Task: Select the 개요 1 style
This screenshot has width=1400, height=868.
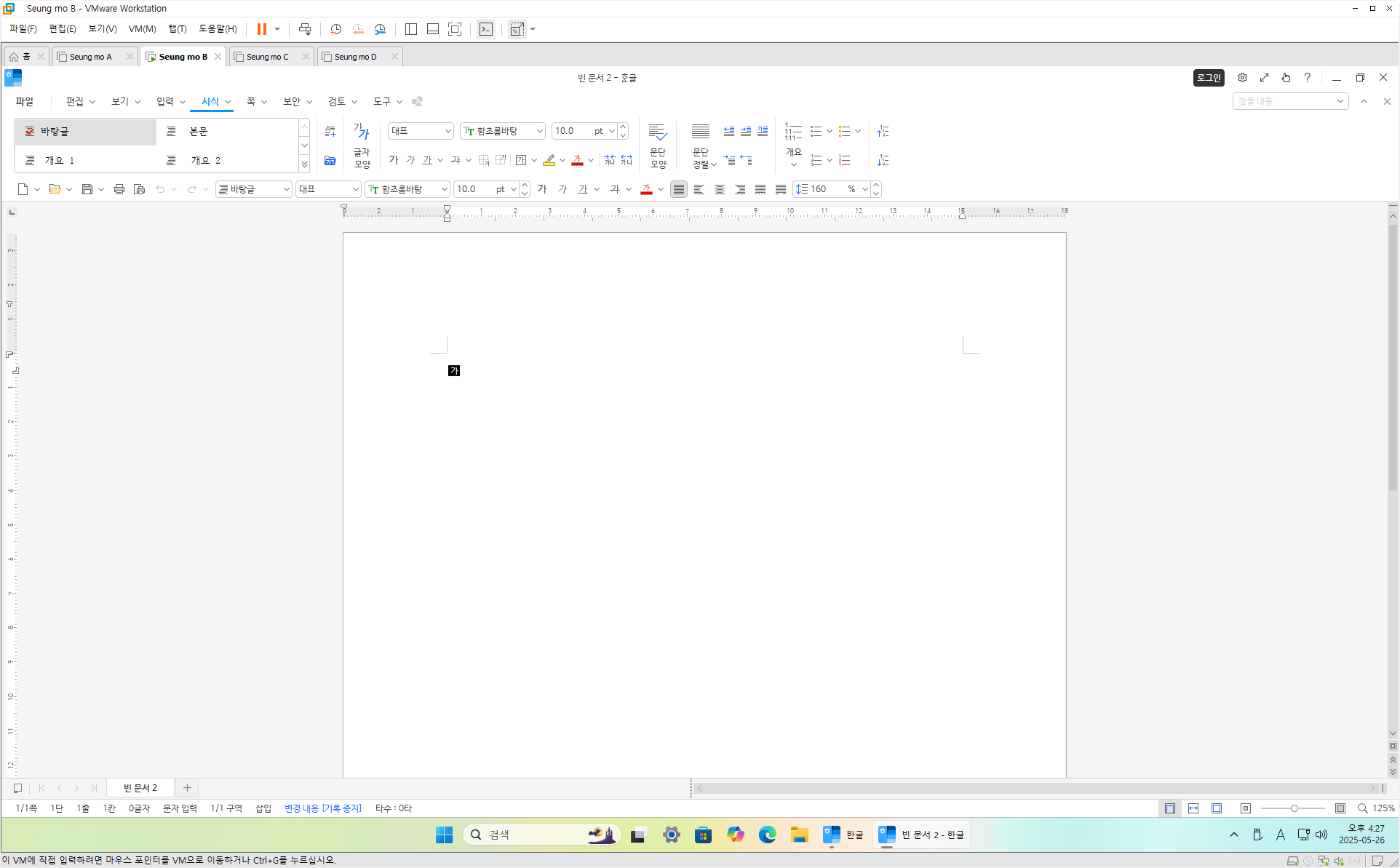Action: pyautogui.click(x=60, y=160)
